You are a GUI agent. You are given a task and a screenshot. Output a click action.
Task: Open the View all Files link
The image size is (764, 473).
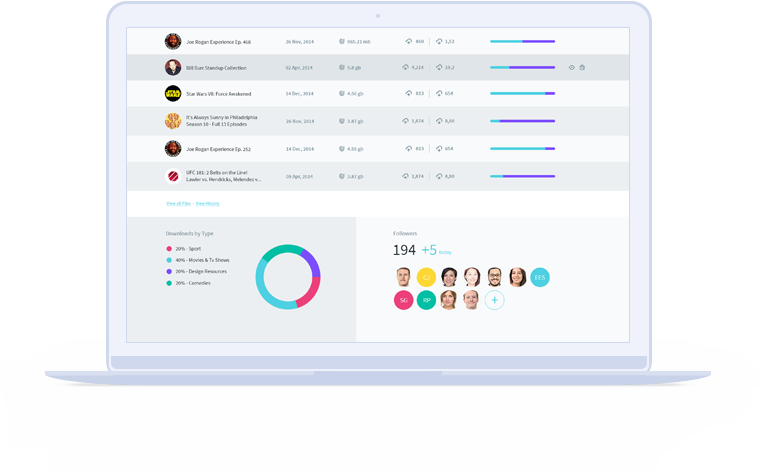coord(178,203)
